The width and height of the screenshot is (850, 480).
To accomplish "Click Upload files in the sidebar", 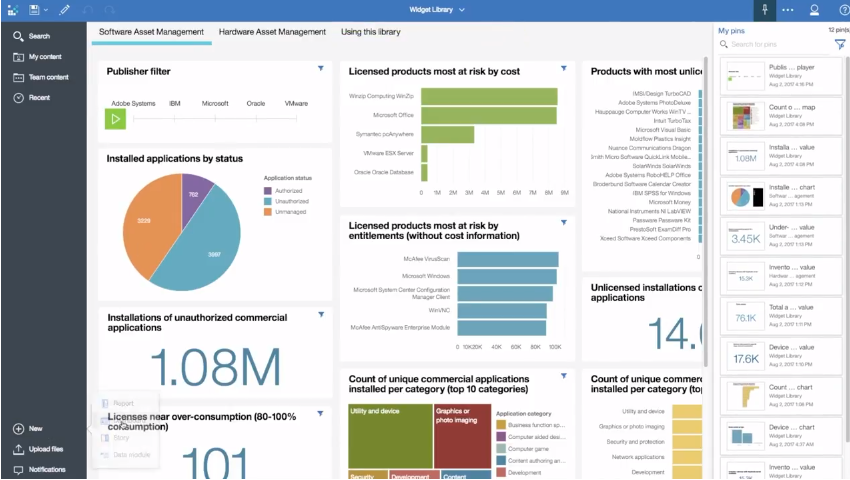I will tap(45, 449).
